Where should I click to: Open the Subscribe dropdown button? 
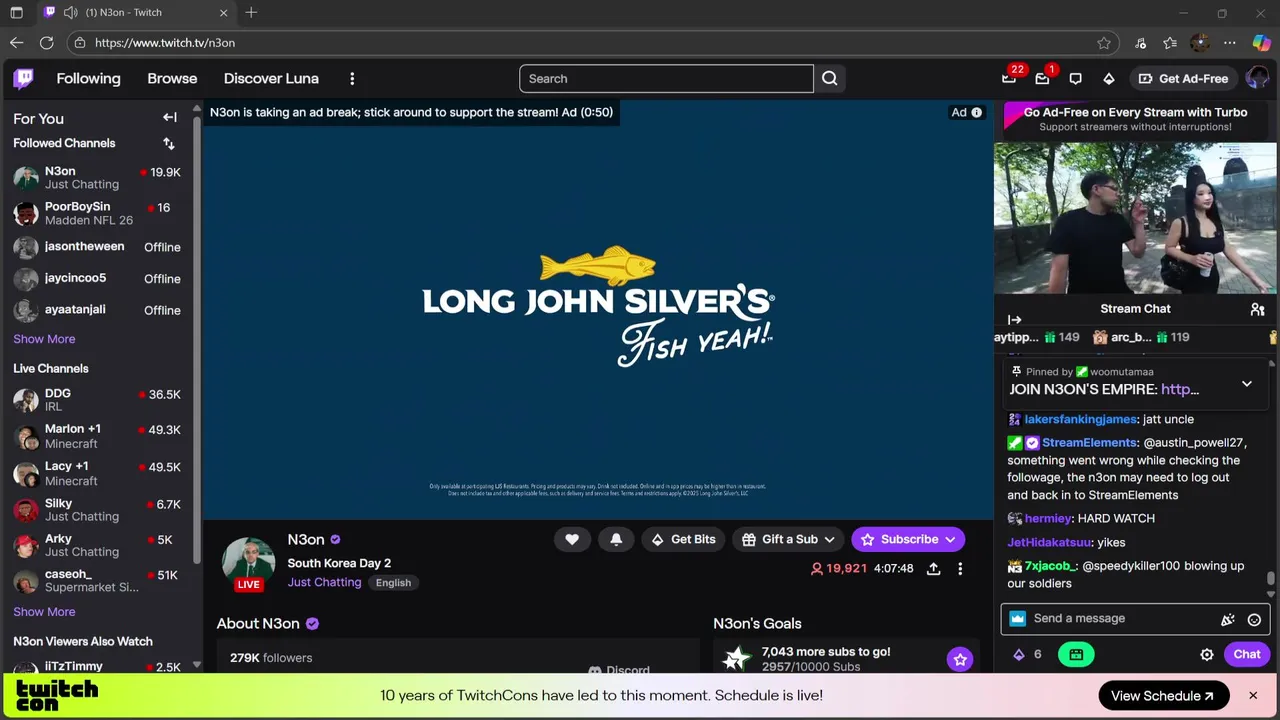pos(908,539)
